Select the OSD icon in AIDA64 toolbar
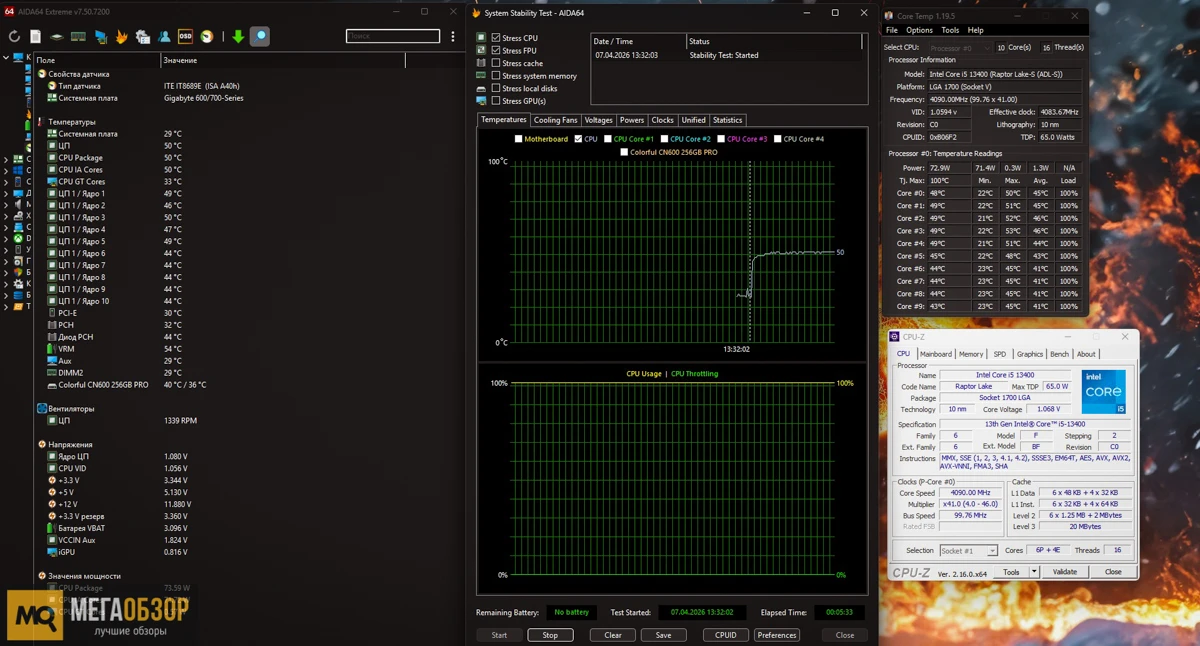1200x646 pixels. pos(186,35)
